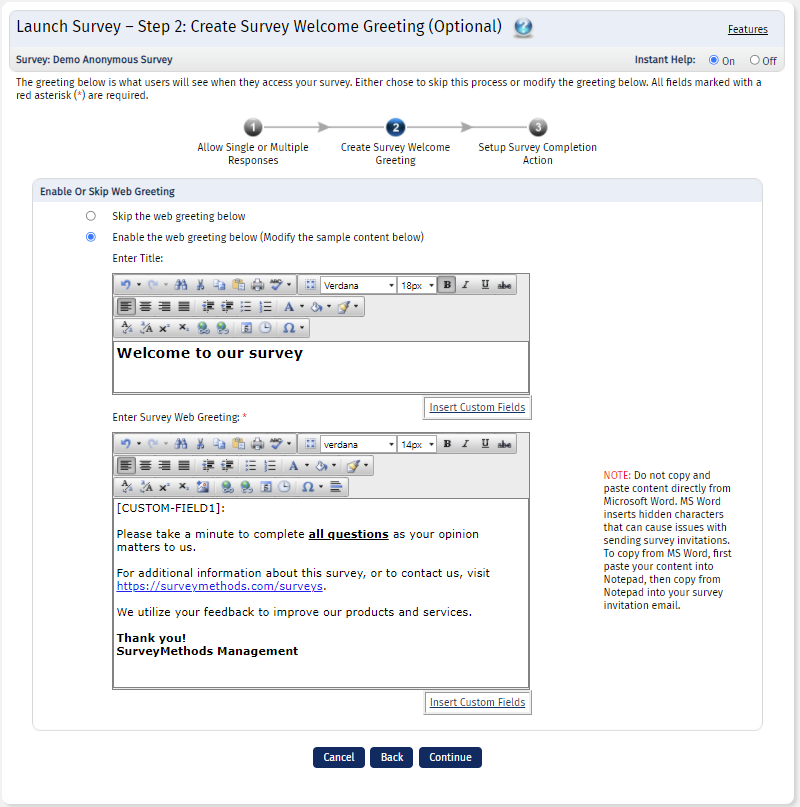Click Insert Custom Fields under title editor
This screenshot has width=800, height=807.
click(477, 407)
